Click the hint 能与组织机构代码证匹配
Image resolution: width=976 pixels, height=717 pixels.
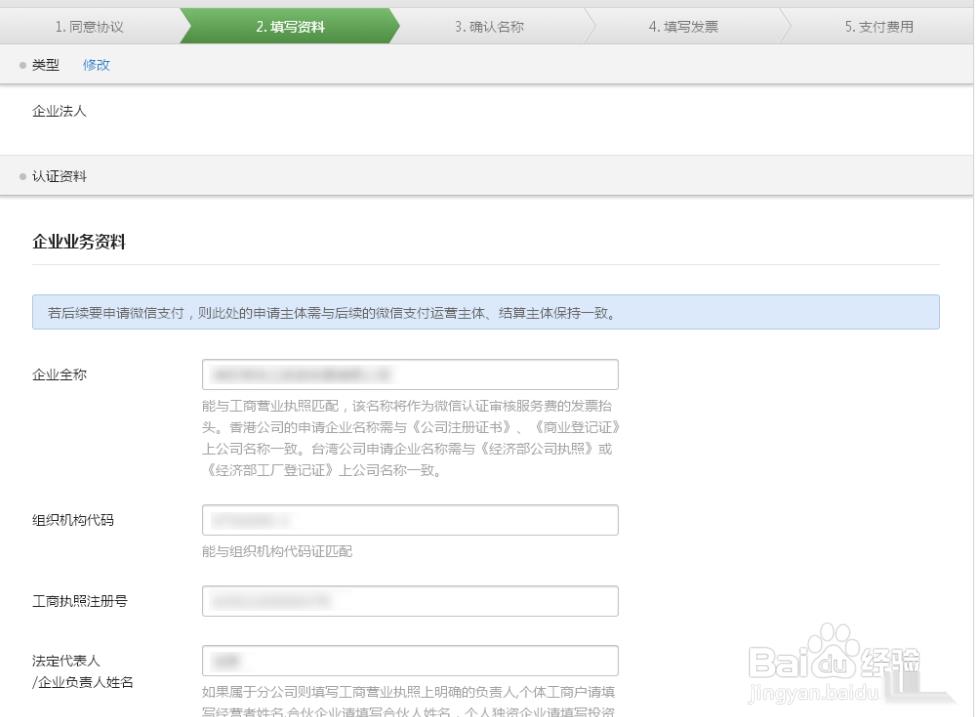(277, 551)
